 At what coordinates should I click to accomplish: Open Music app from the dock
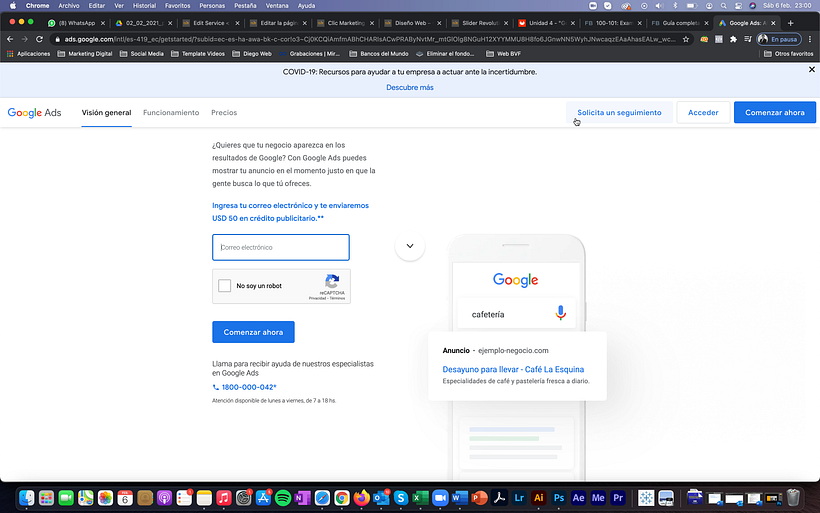click(x=224, y=498)
